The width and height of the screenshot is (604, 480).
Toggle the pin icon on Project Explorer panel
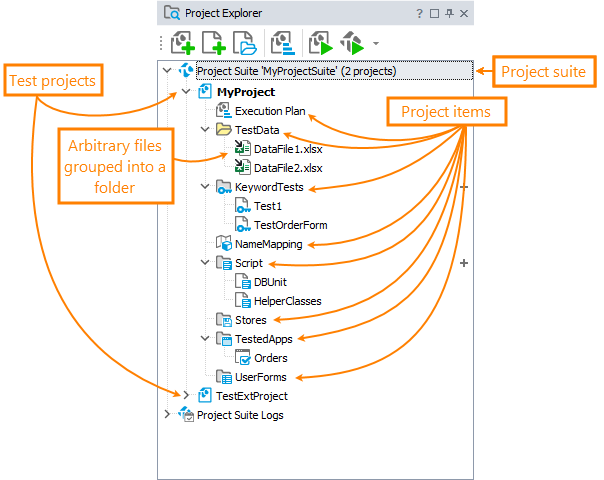[x=451, y=13]
